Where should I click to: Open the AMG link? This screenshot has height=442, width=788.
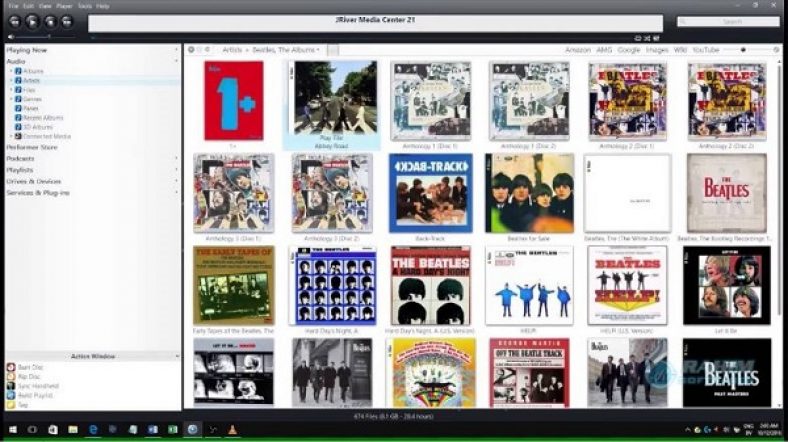pos(604,50)
